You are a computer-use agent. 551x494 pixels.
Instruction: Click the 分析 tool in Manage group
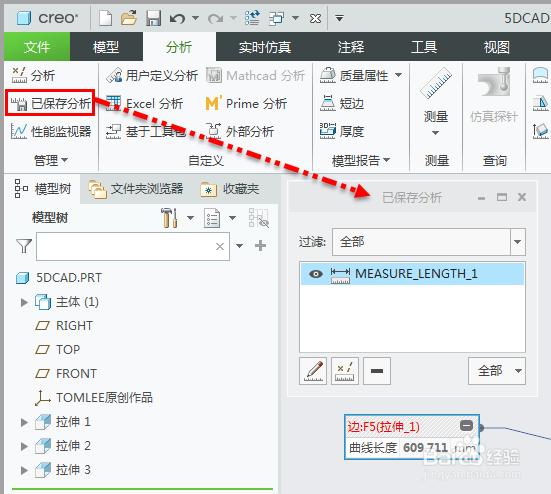point(33,75)
